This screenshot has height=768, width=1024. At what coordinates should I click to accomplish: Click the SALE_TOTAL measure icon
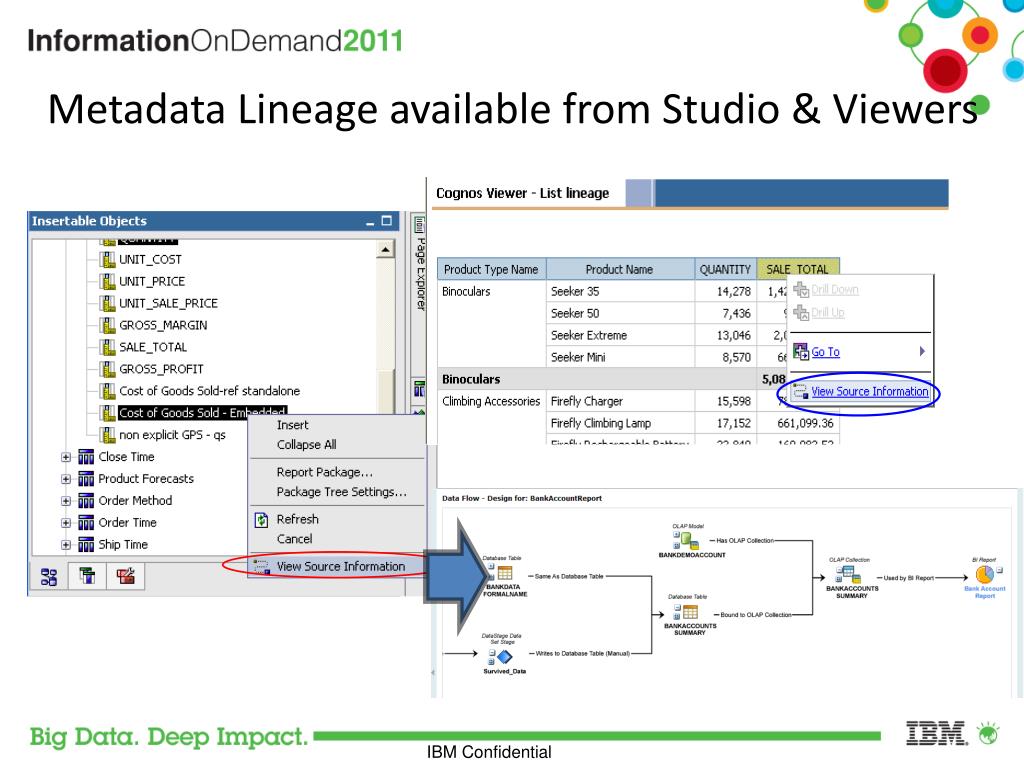(108, 347)
